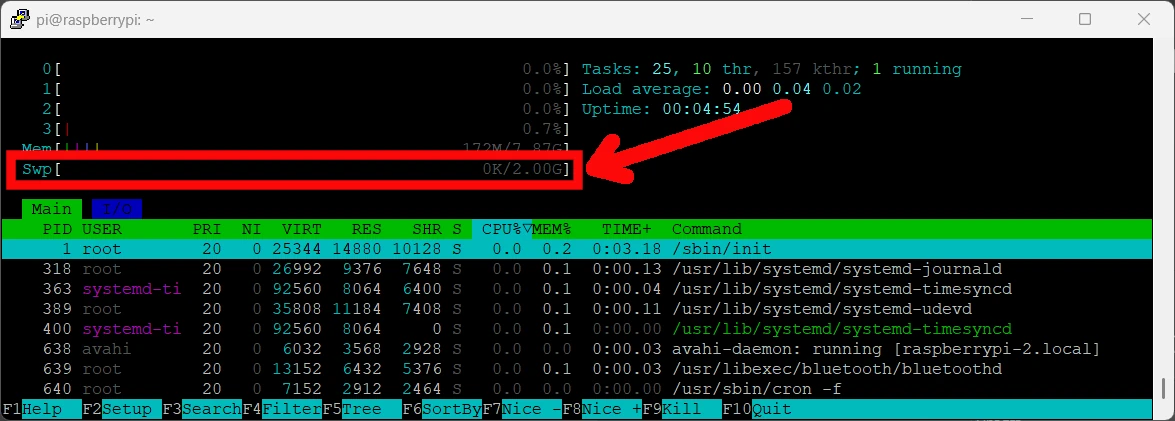1175x421 pixels.
Task: Switch to the Main tab
Action: pos(52,209)
